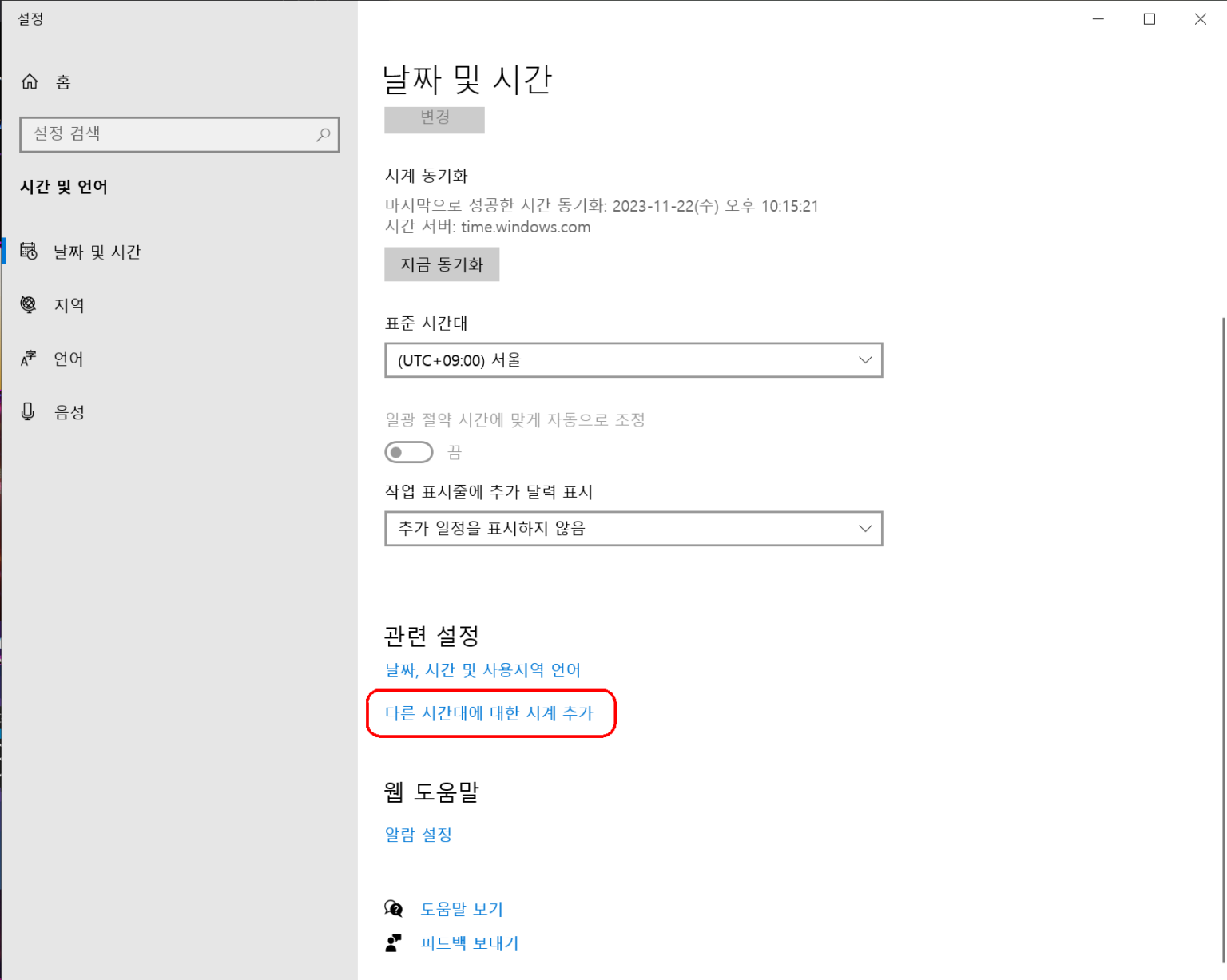The height and width of the screenshot is (980, 1227).
Task: Open the 표준 시간대 (UTC+09:00) 서울 dropdown
Action: tap(633, 360)
